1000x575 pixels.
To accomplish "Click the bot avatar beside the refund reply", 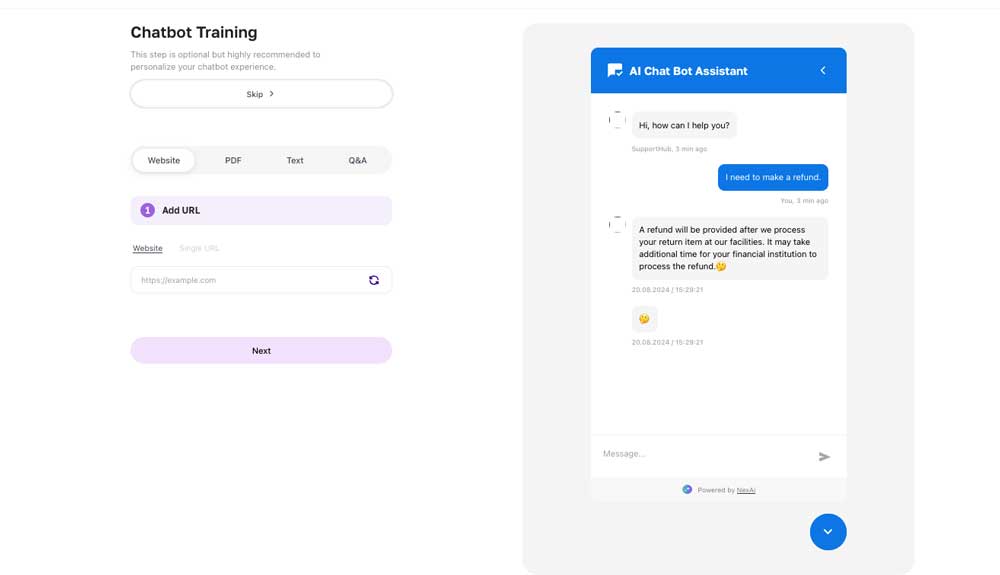I will tap(617, 225).
